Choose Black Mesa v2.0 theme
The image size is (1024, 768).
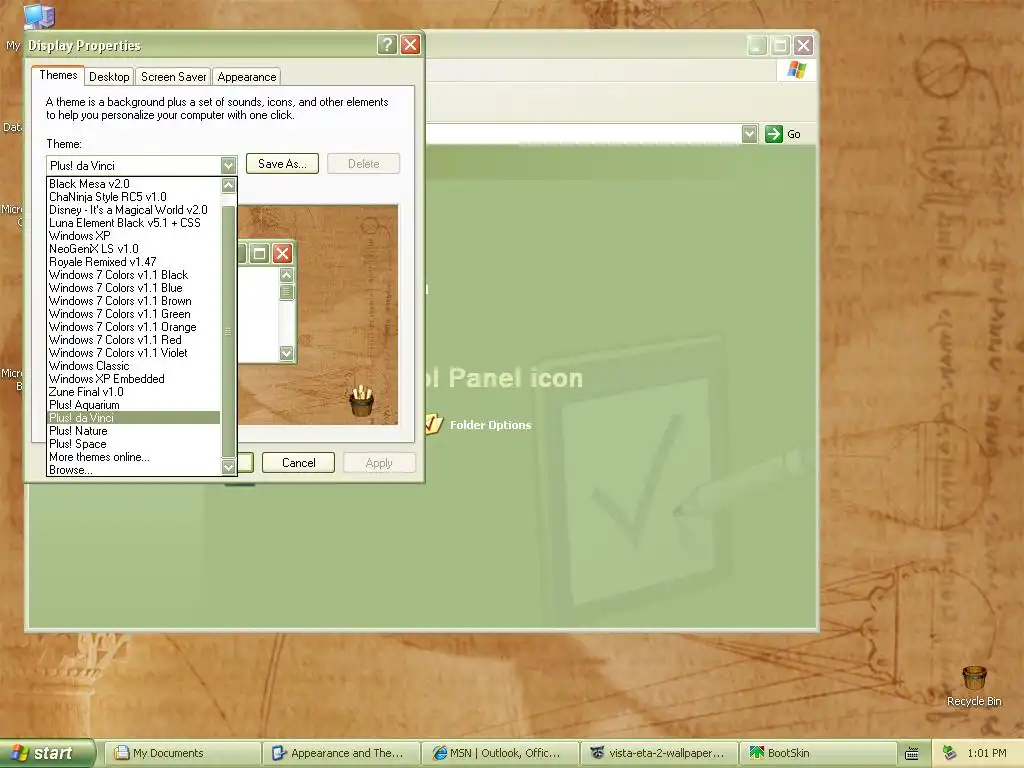pyautogui.click(x=134, y=184)
